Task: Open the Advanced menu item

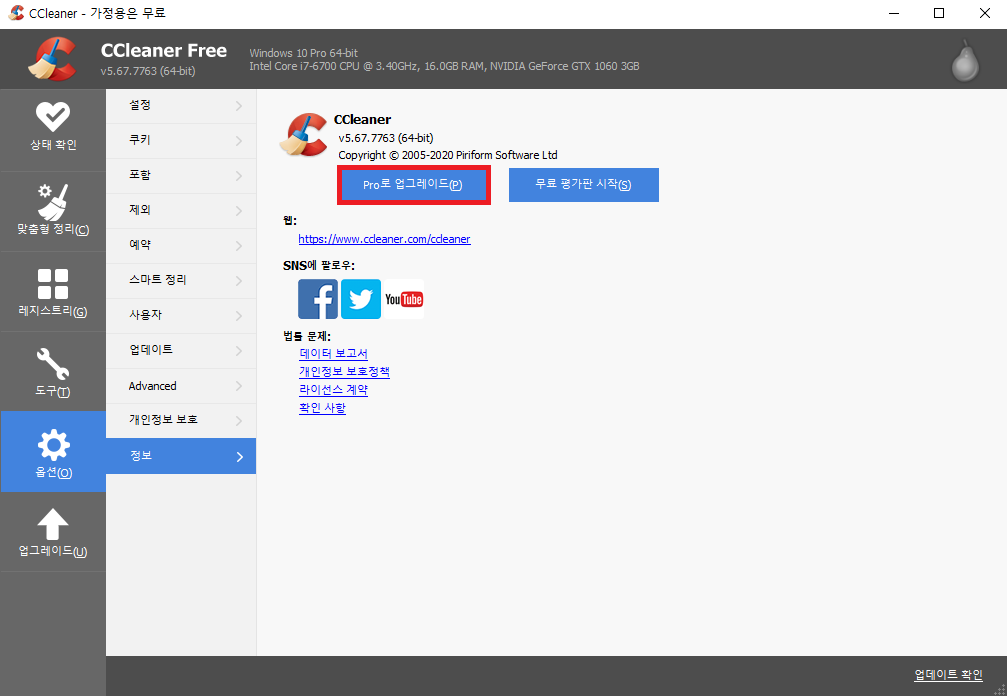Action: [181, 386]
